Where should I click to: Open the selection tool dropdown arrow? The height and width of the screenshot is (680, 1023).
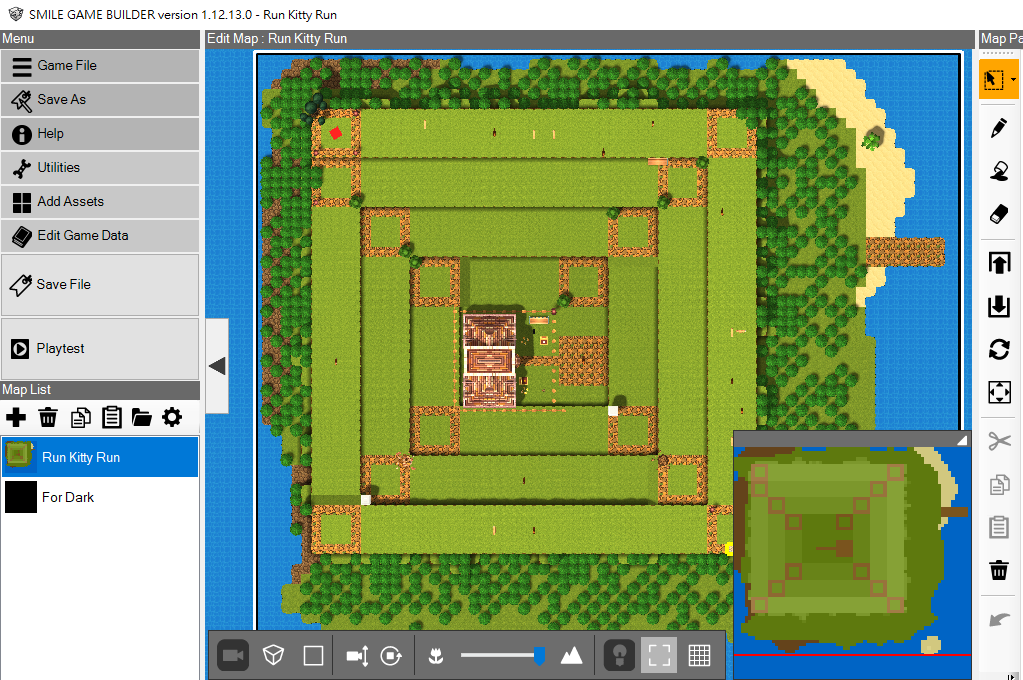click(1013, 80)
